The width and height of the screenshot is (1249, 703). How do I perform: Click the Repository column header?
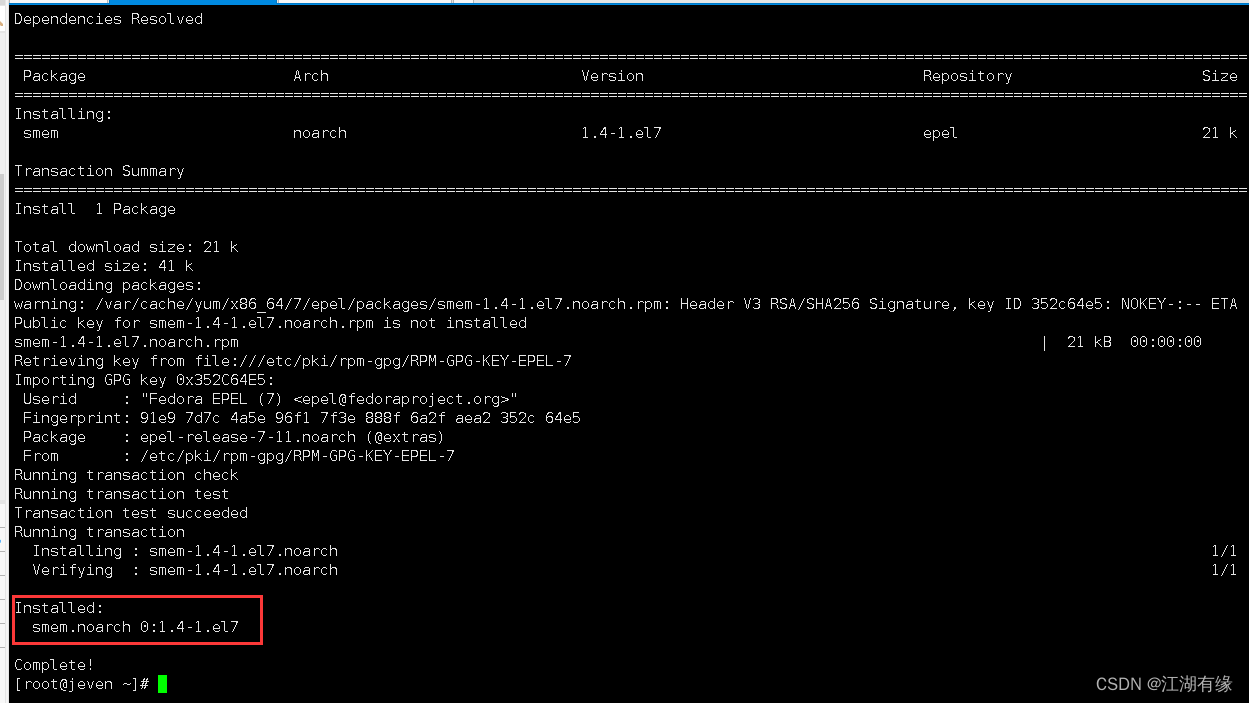[966, 76]
